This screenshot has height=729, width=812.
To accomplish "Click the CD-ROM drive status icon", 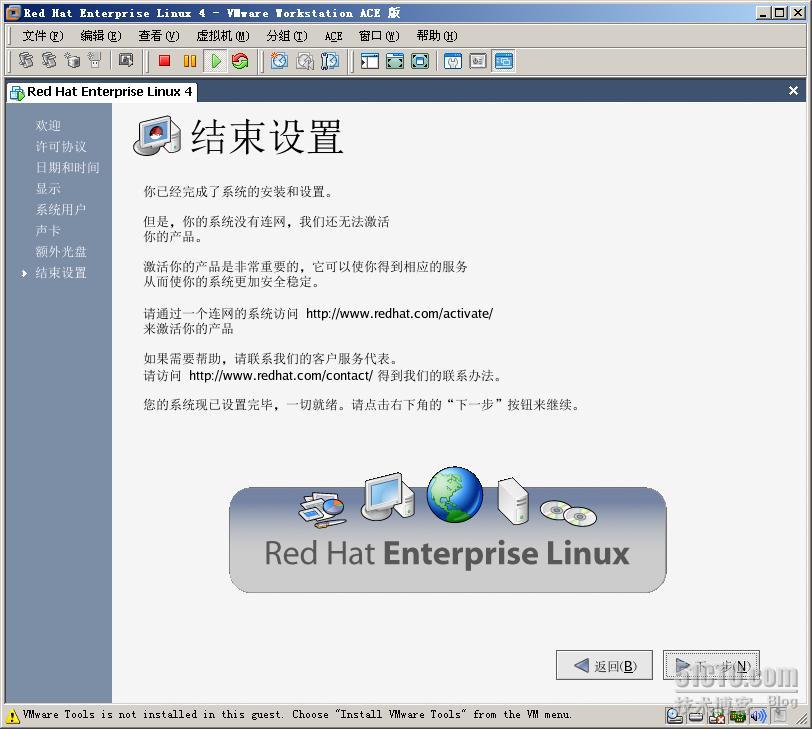I will click(674, 716).
